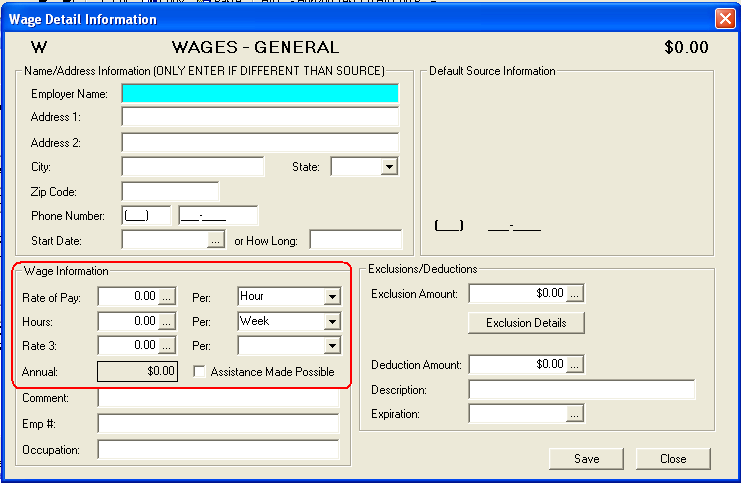Expand the empty Rate 3 Per dropdown

pyautogui.click(x=332, y=345)
